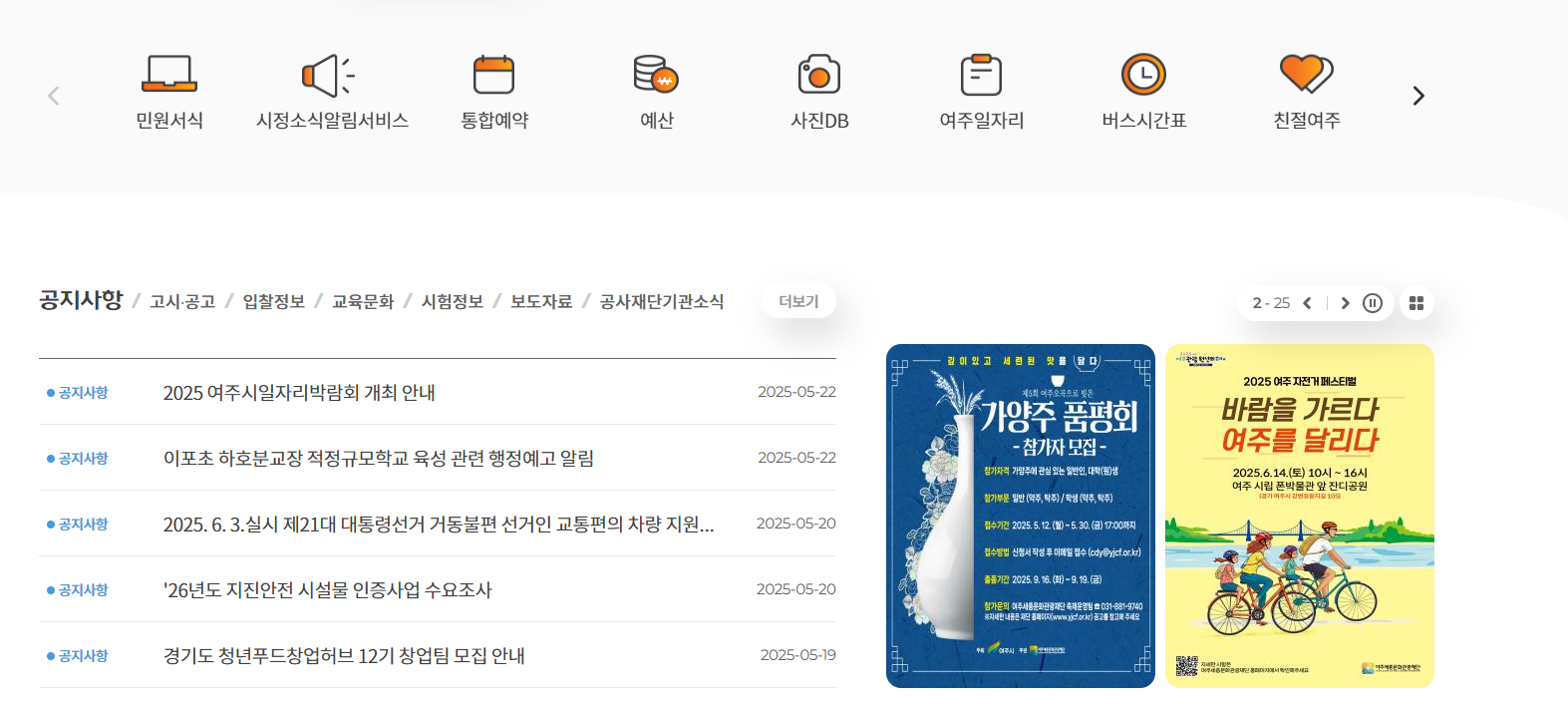This screenshot has width=1568, height=704.
Task: Click the 2 - 25 slide counter
Action: coord(1271,303)
